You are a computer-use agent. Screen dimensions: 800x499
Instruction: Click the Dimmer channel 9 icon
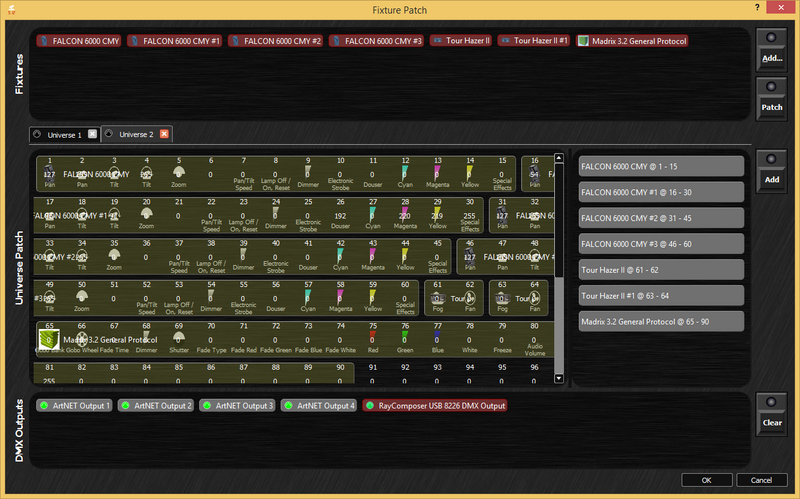[308, 171]
